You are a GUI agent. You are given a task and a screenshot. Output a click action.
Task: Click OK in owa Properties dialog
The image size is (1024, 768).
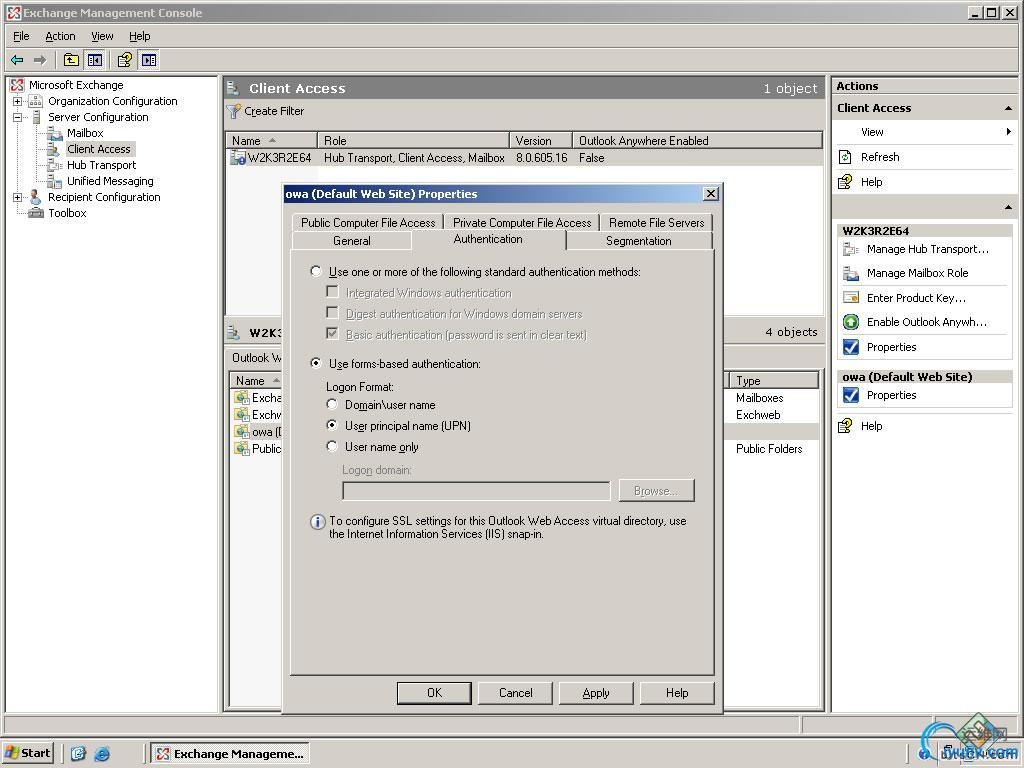(434, 693)
